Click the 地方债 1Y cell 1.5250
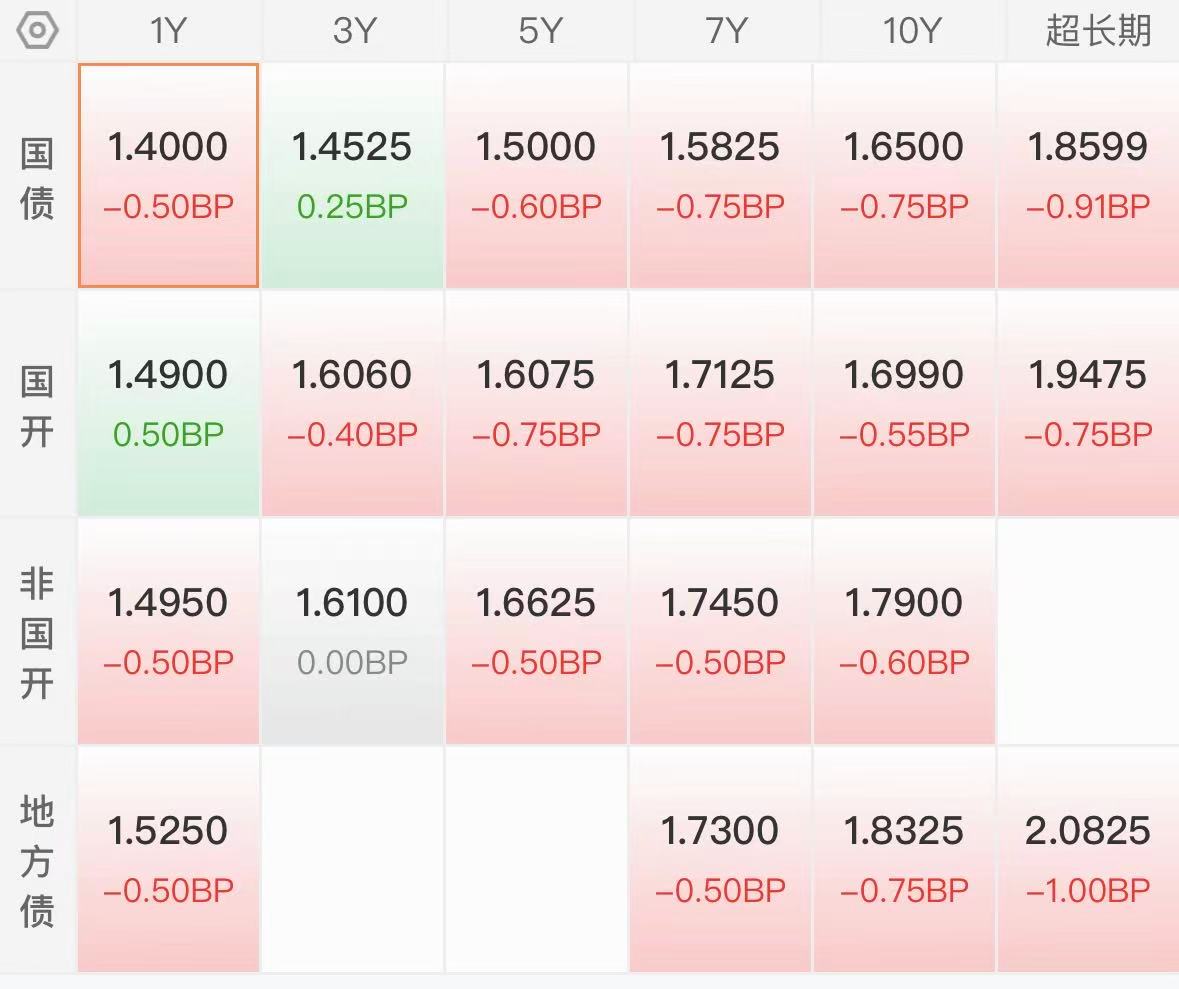 (168, 860)
